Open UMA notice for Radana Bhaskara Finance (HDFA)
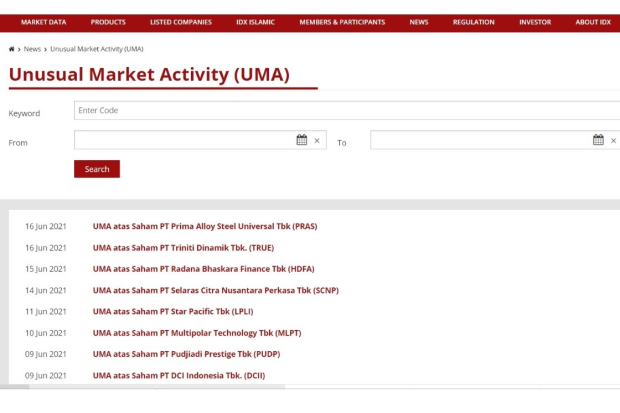Image resolution: width=620 pixels, height=413 pixels. click(x=203, y=269)
